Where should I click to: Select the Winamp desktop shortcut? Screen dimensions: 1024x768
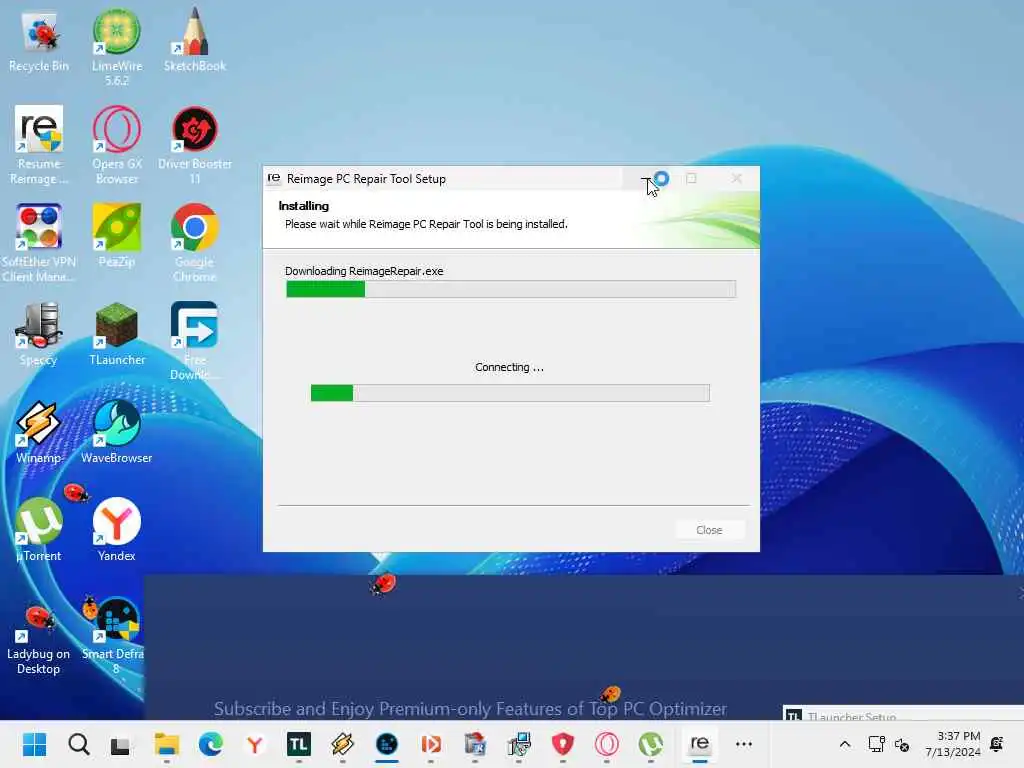[39, 432]
